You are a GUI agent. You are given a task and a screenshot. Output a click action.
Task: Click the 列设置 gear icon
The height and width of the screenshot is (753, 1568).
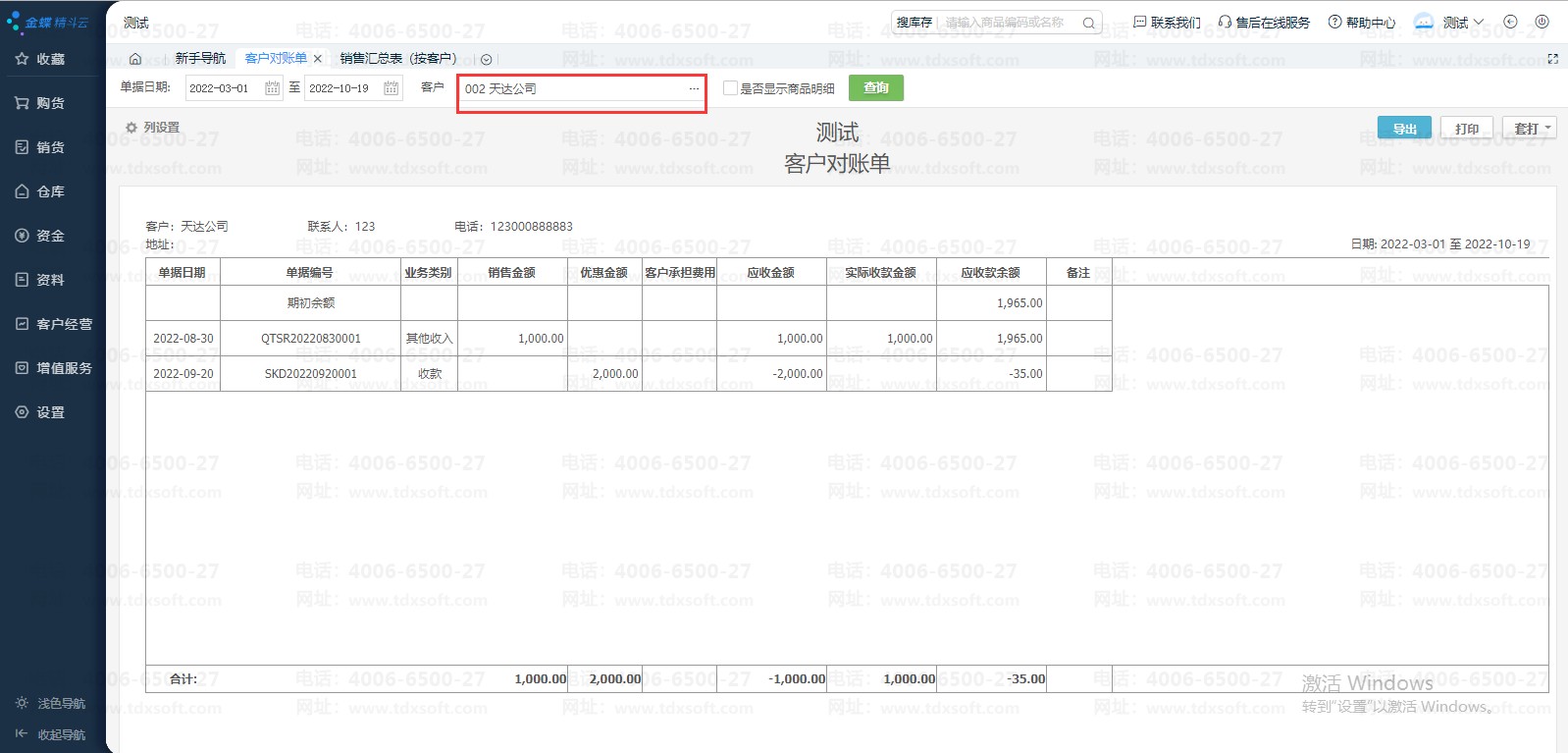pyautogui.click(x=131, y=128)
